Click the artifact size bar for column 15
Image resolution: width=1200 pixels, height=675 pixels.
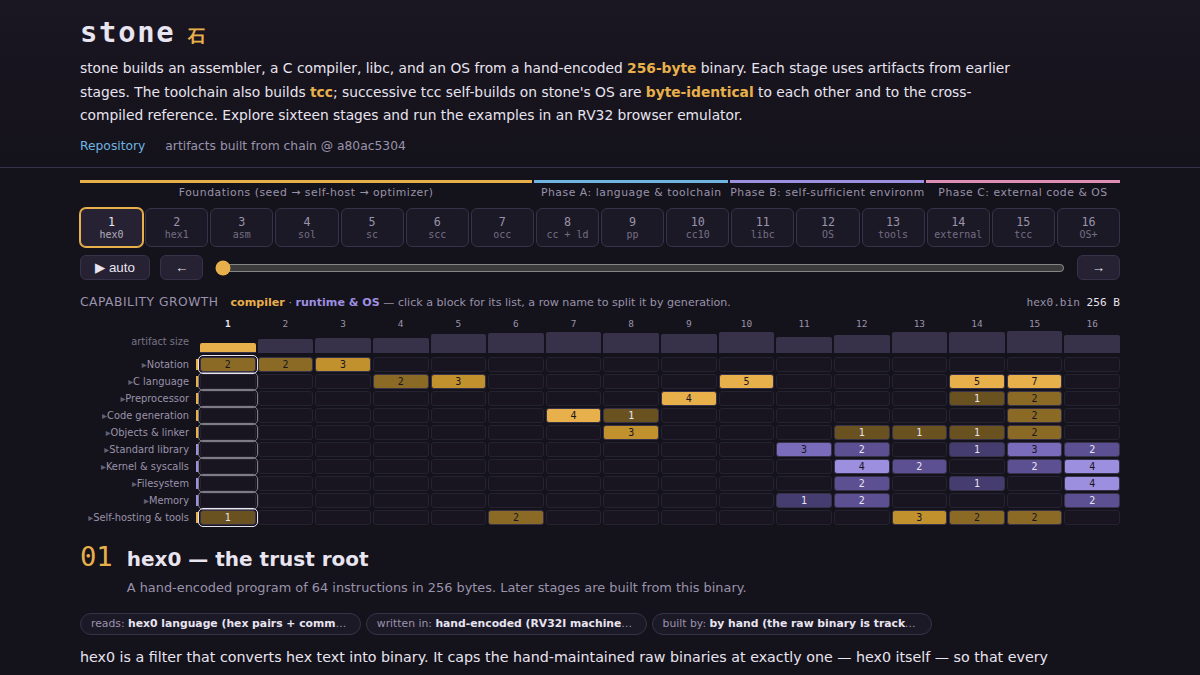1034,342
